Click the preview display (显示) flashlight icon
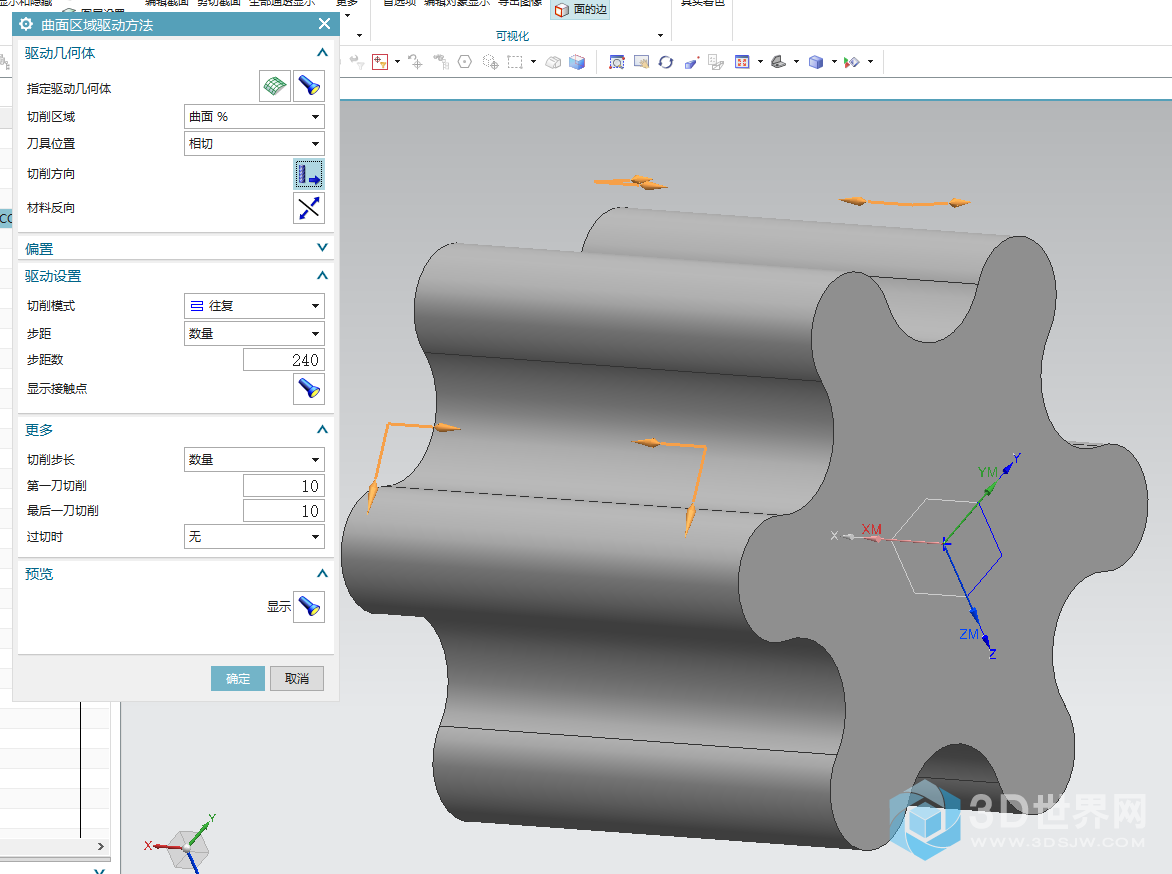 309,606
